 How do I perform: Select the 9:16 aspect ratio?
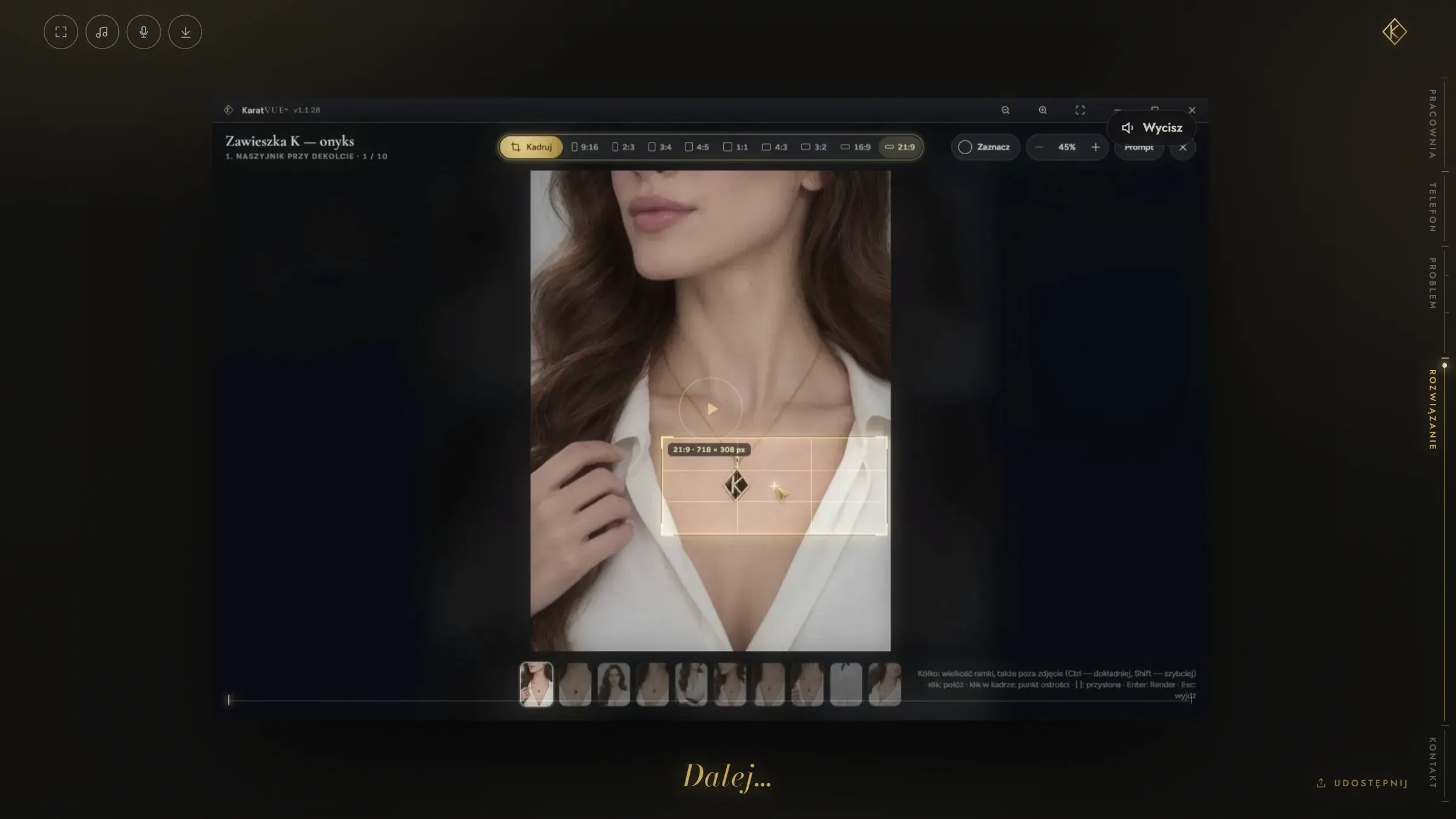[584, 147]
